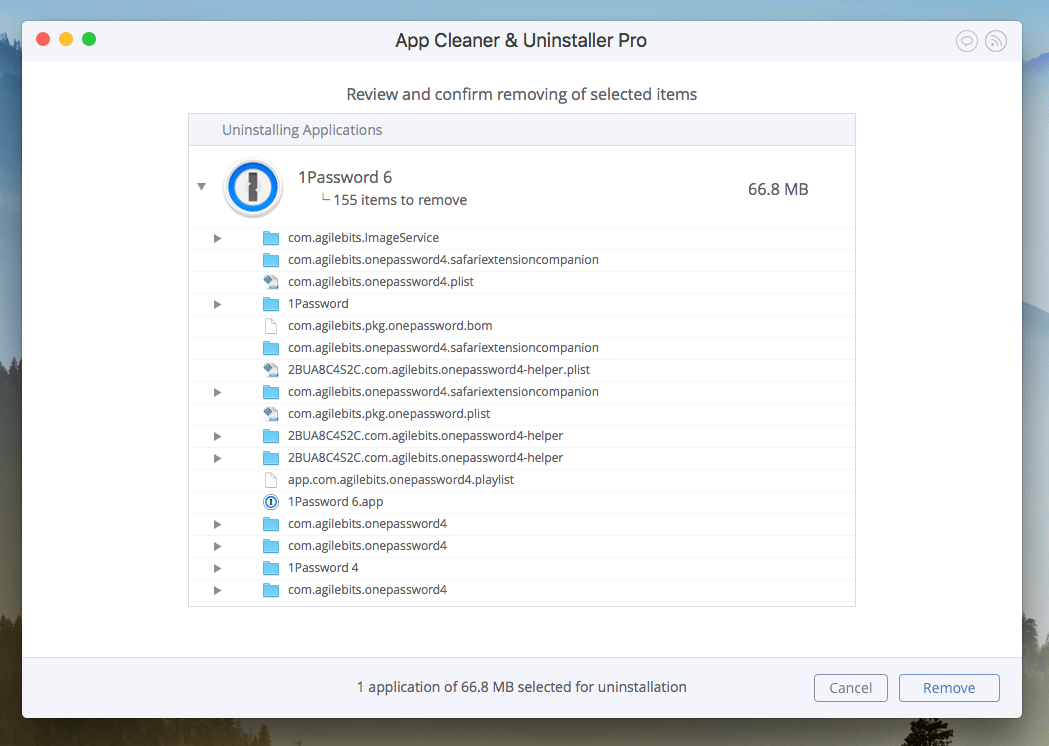This screenshot has height=746, width=1049.
Task: Select the 1Password 6.app file name
Action: pos(336,502)
